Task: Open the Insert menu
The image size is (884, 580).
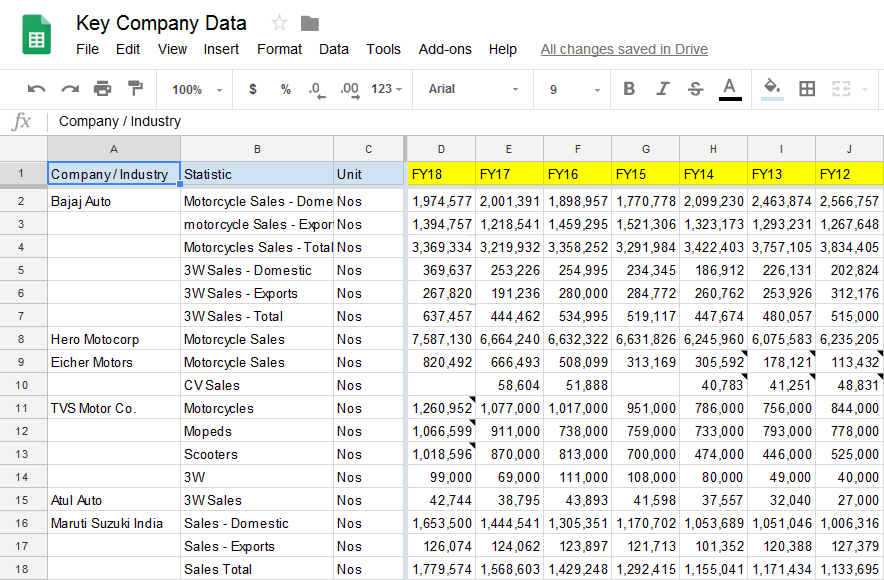Action: [221, 50]
